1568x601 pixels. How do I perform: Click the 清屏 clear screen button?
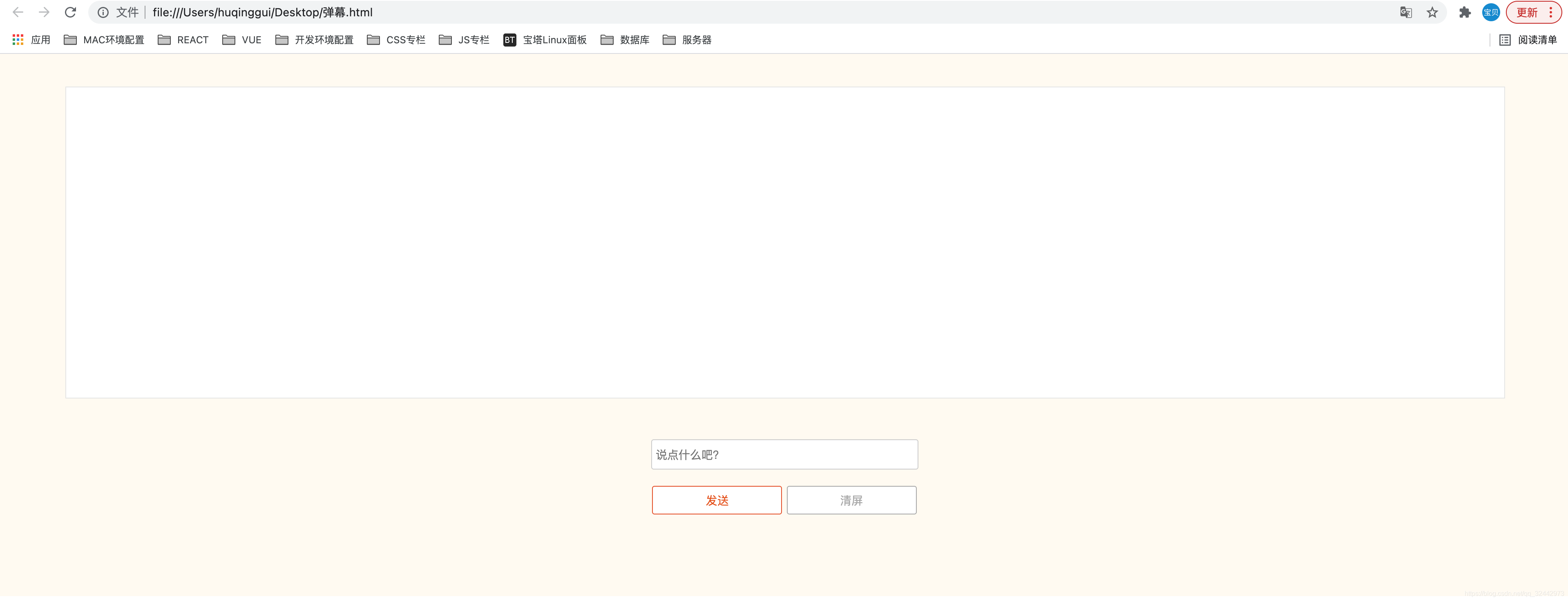(x=851, y=500)
